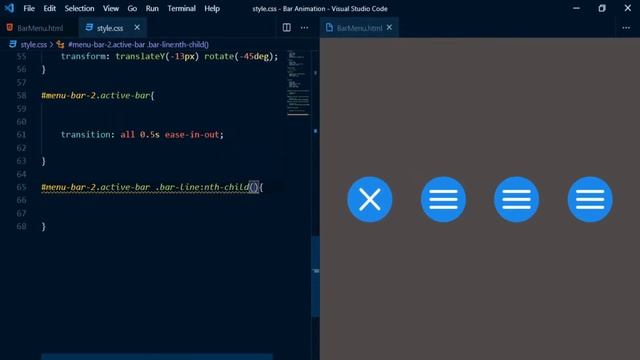Open the Terminal menu
This screenshot has height=360, width=640.
[181, 9]
